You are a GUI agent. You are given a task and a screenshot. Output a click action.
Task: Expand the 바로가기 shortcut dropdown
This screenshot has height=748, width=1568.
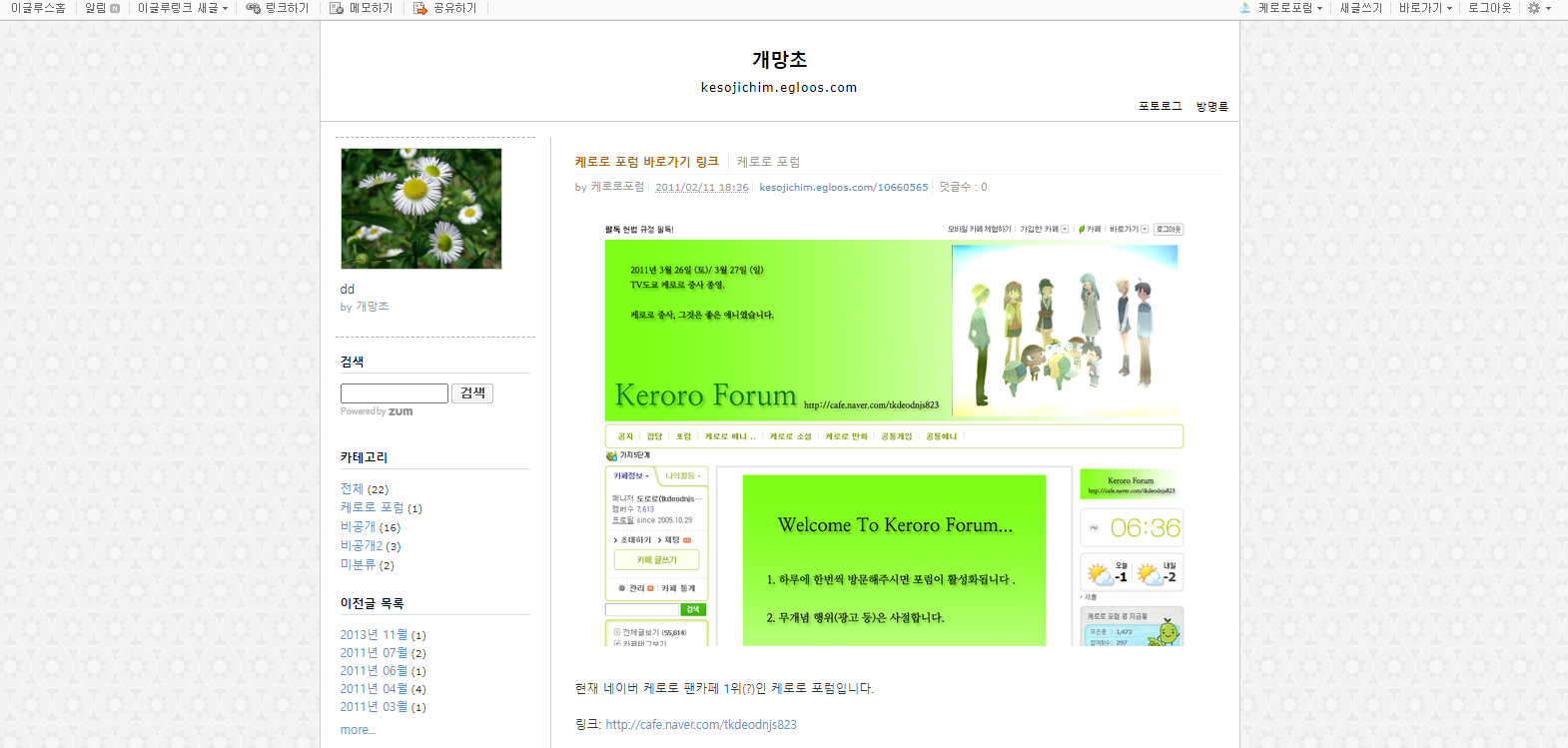pyautogui.click(x=1425, y=8)
